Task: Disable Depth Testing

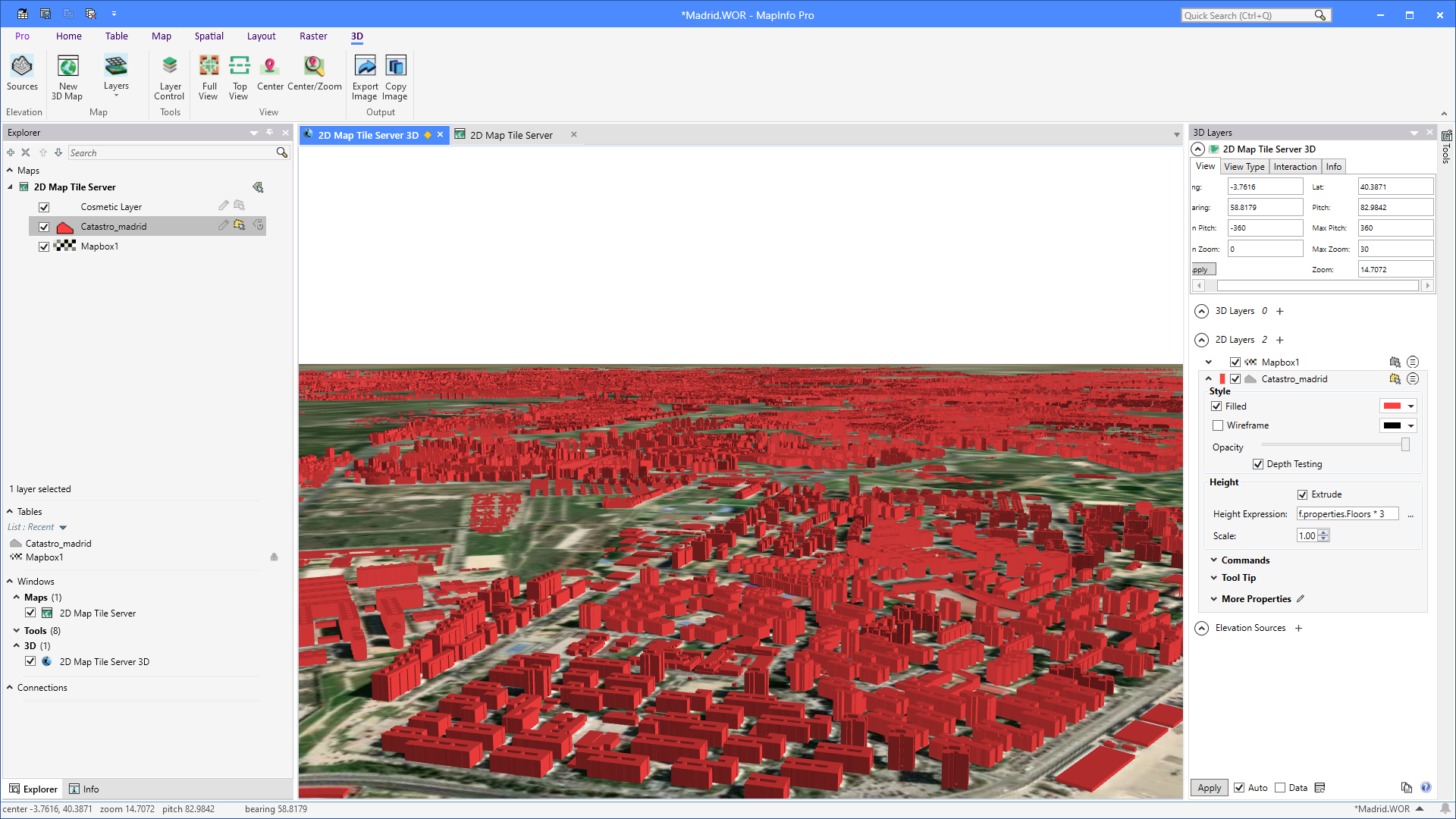Action: pos(1260,463)
